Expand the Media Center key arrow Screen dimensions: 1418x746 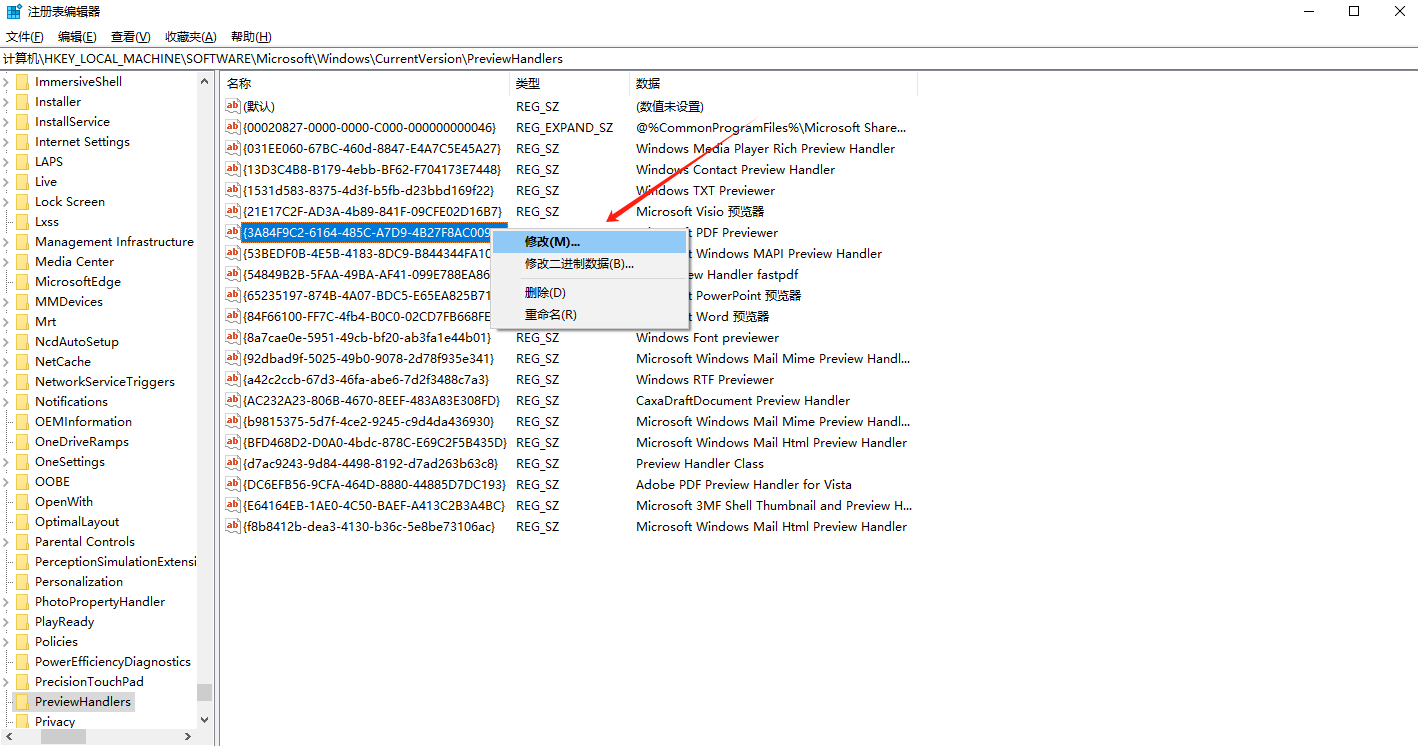(x=6, y=262)
